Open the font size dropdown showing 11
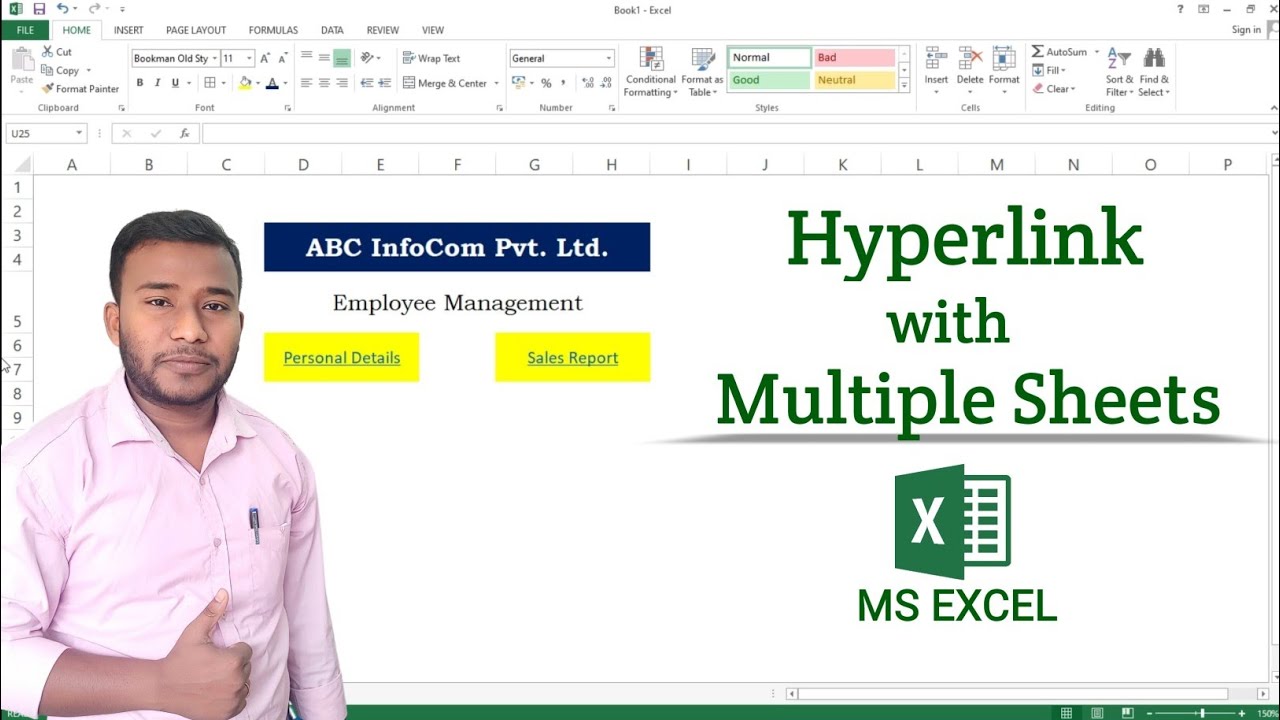Viewport: 1280px width, 720px height. (x=237, y=58)
